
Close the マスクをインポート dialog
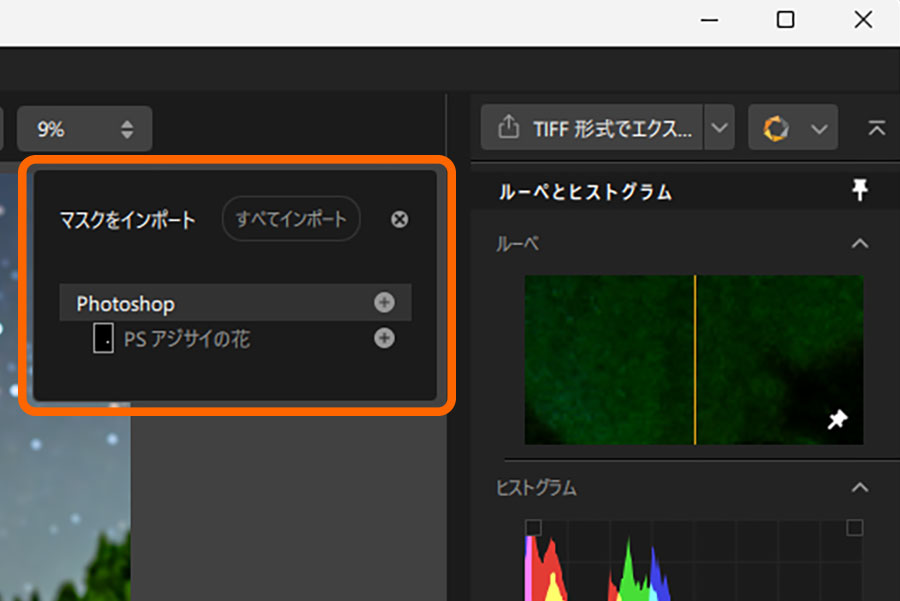pyautogui.click(x=399, y=219)
